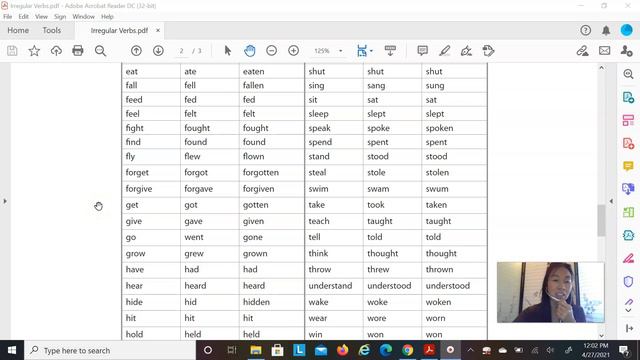Open File Explorer from taskbar
The height and width of the screenshot is (360, 640).
(x=256, y=350)
